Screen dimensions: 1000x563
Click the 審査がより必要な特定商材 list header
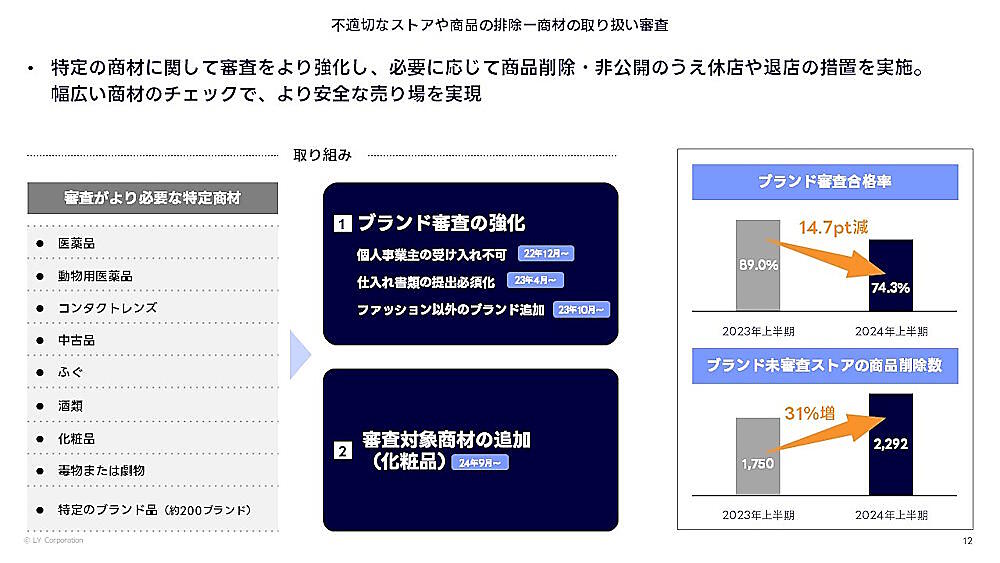pos(152,198)
